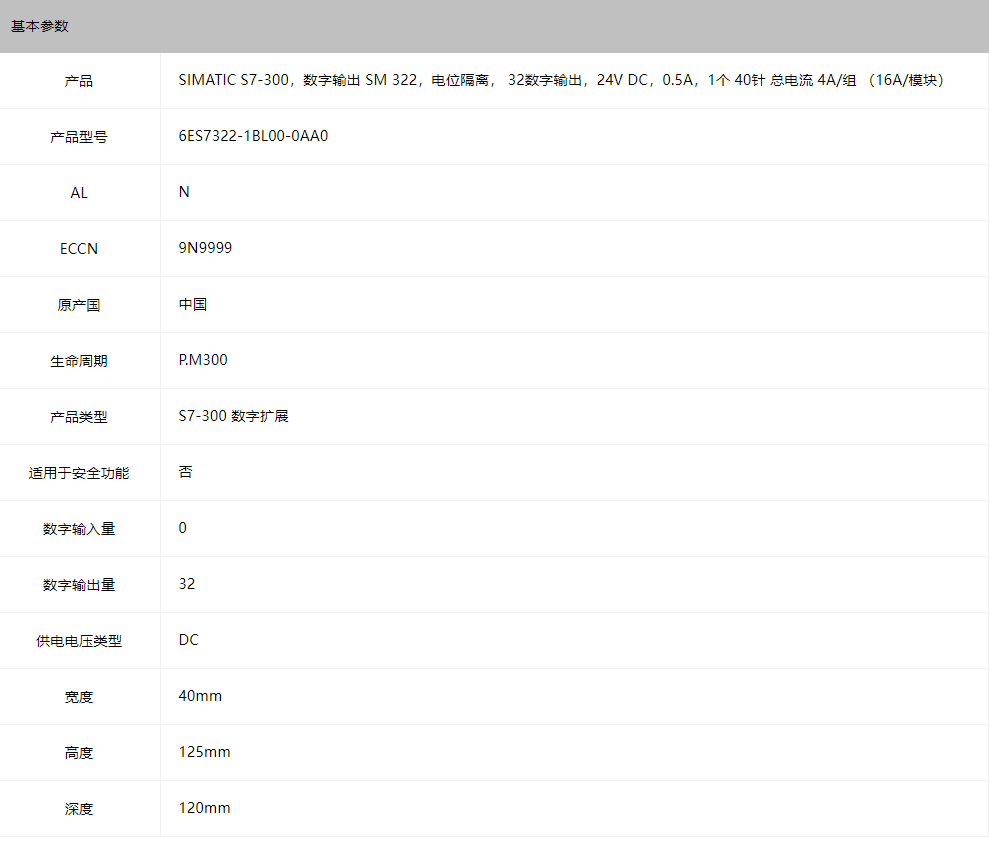Select the AL value N
Viewport: 989px width, 841px height.
pos(184,192)
